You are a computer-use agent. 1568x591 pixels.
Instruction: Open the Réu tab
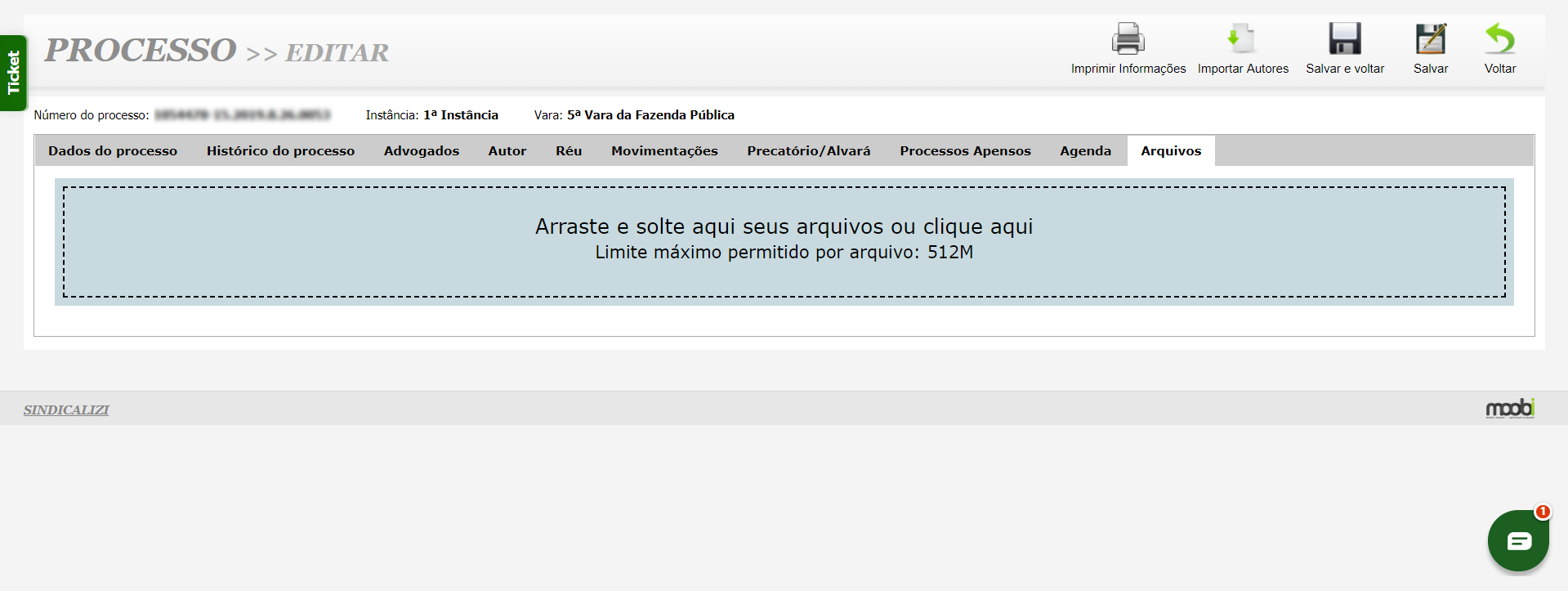(x=569, y=151)
